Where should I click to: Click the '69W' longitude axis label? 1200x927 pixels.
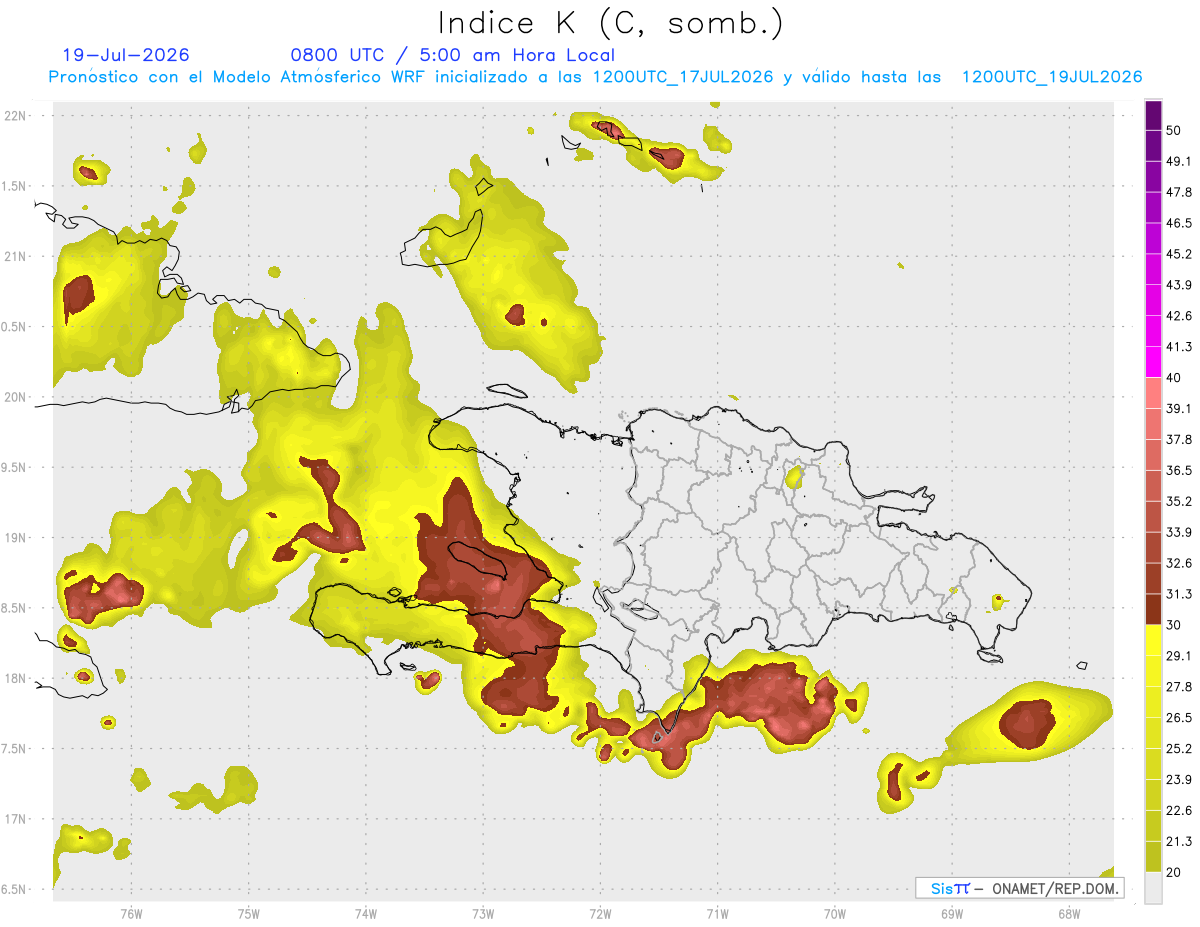pos(951,913)
